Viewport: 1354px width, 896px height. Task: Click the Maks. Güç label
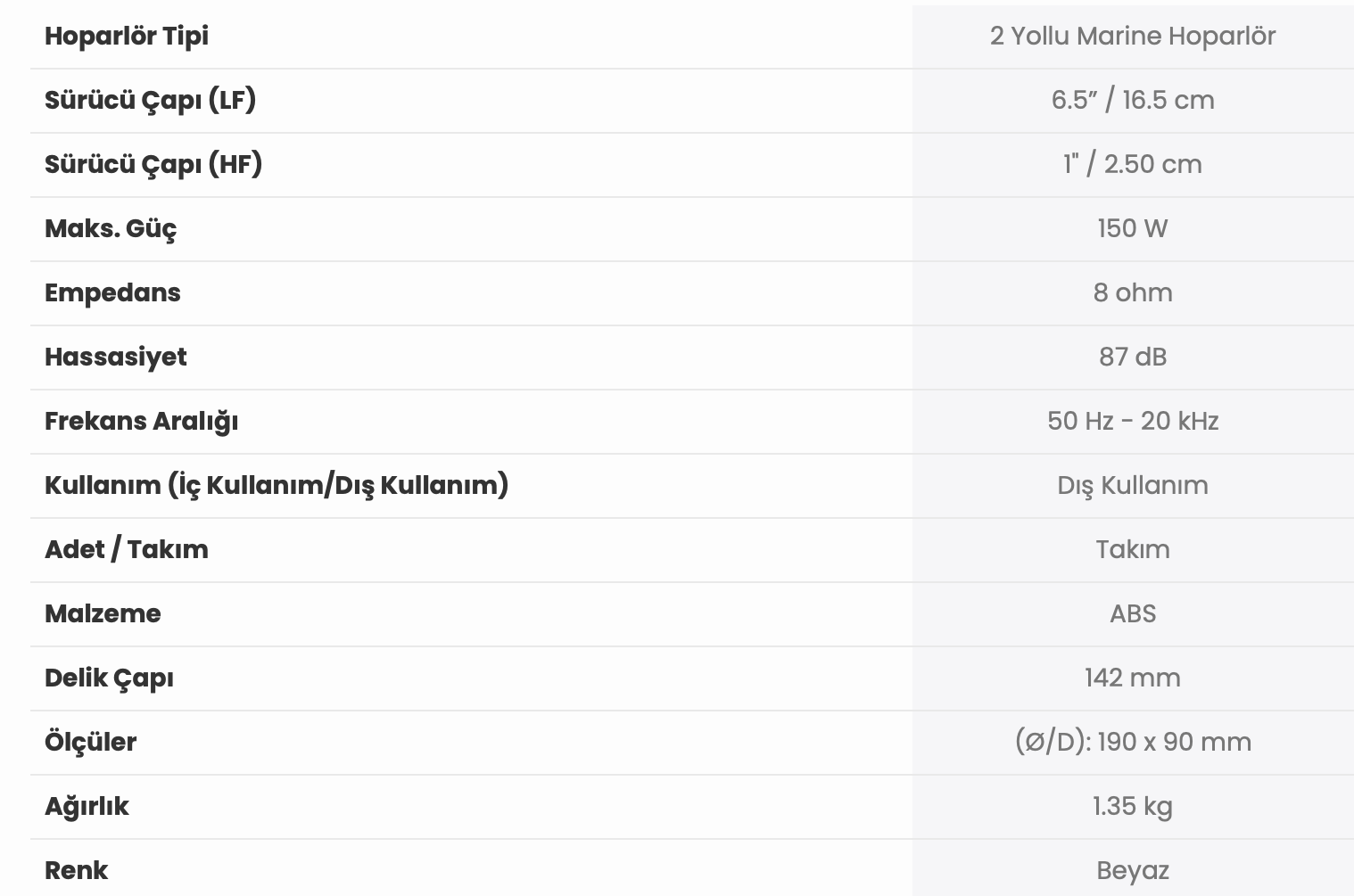(x=111, y=228)
